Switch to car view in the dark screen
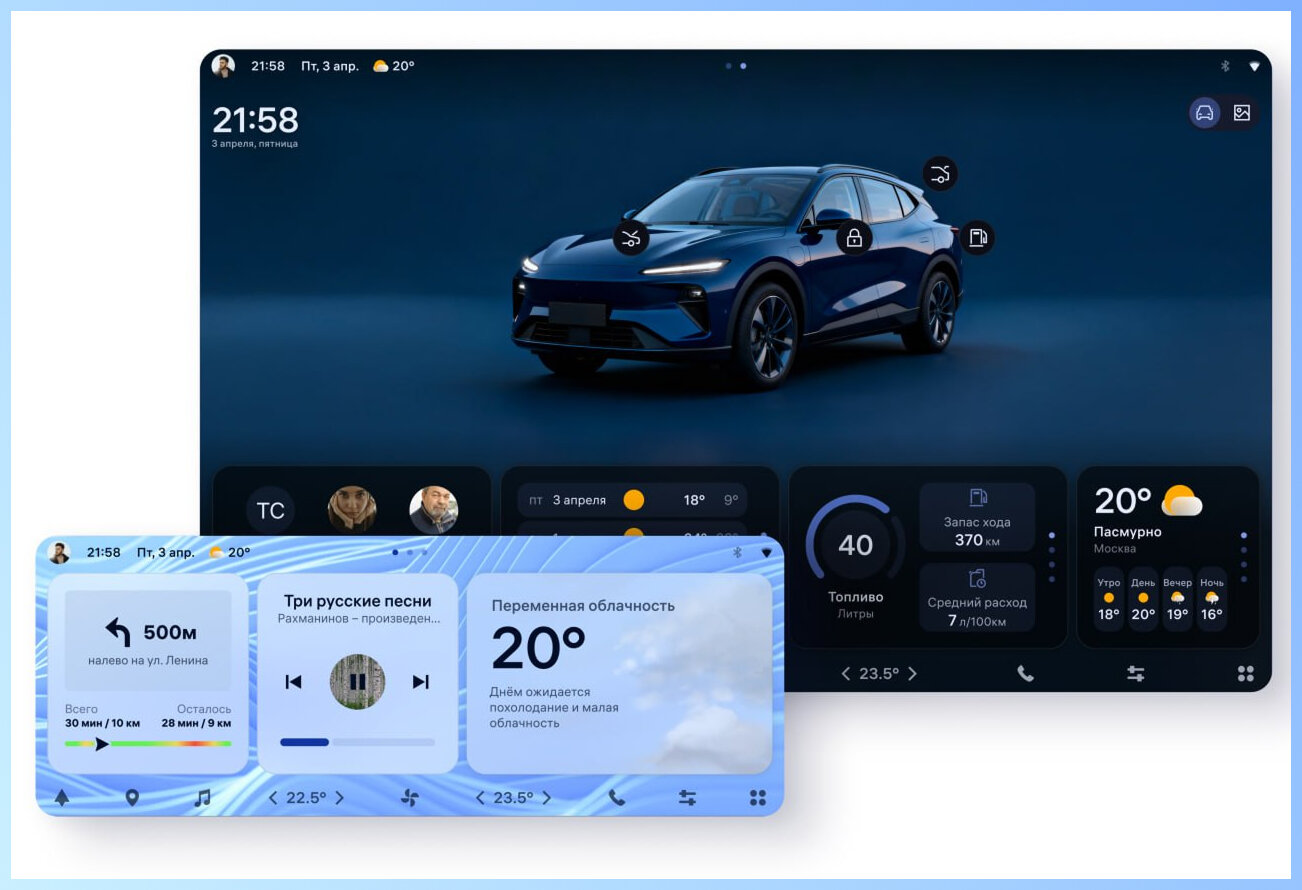This screenshot has height=890, width=1302. (x=1205, y=113)
